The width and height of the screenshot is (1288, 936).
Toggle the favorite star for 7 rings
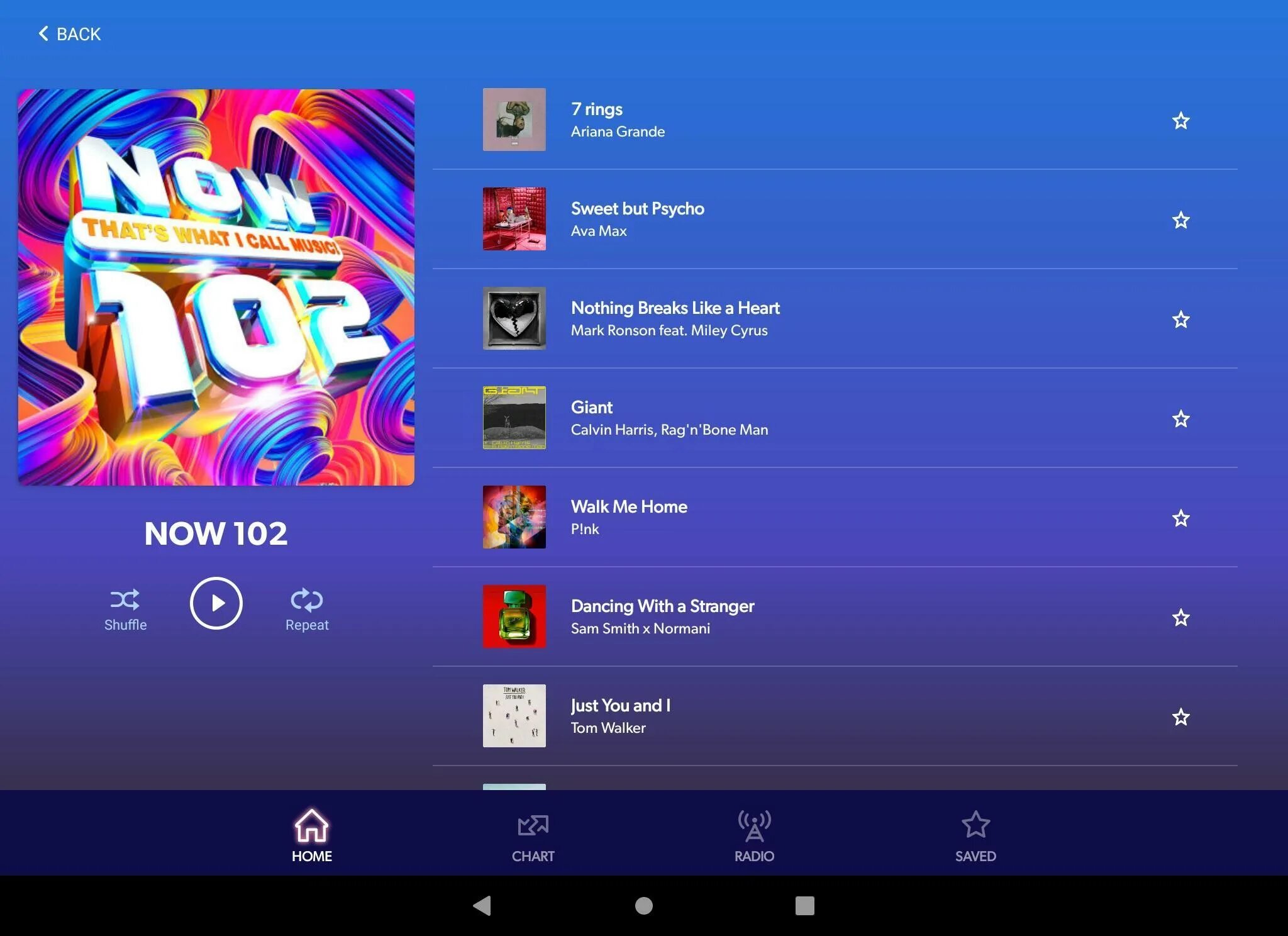(x=1181, y=118)
